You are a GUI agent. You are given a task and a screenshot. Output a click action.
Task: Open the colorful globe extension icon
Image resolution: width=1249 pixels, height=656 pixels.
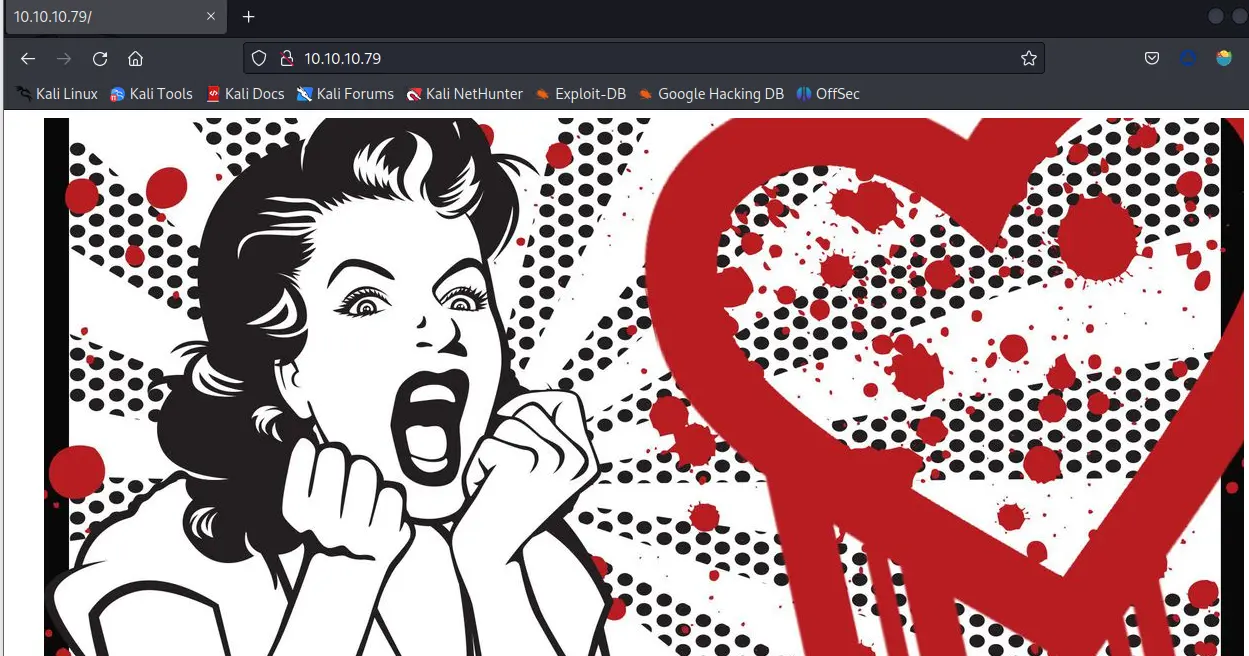click(x=1224, y=59)
